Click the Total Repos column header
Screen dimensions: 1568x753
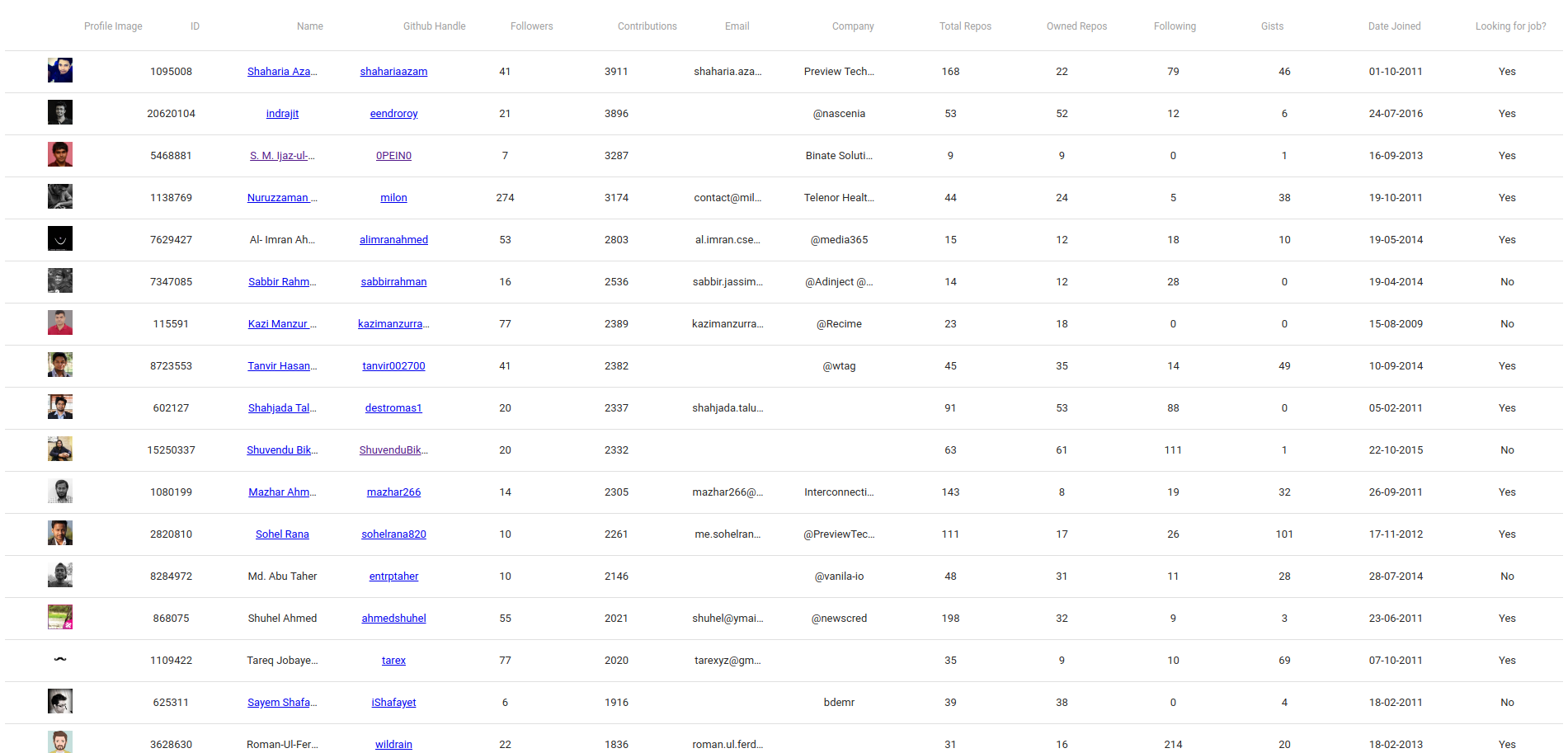pyautogui.click(x=965, y=26)
